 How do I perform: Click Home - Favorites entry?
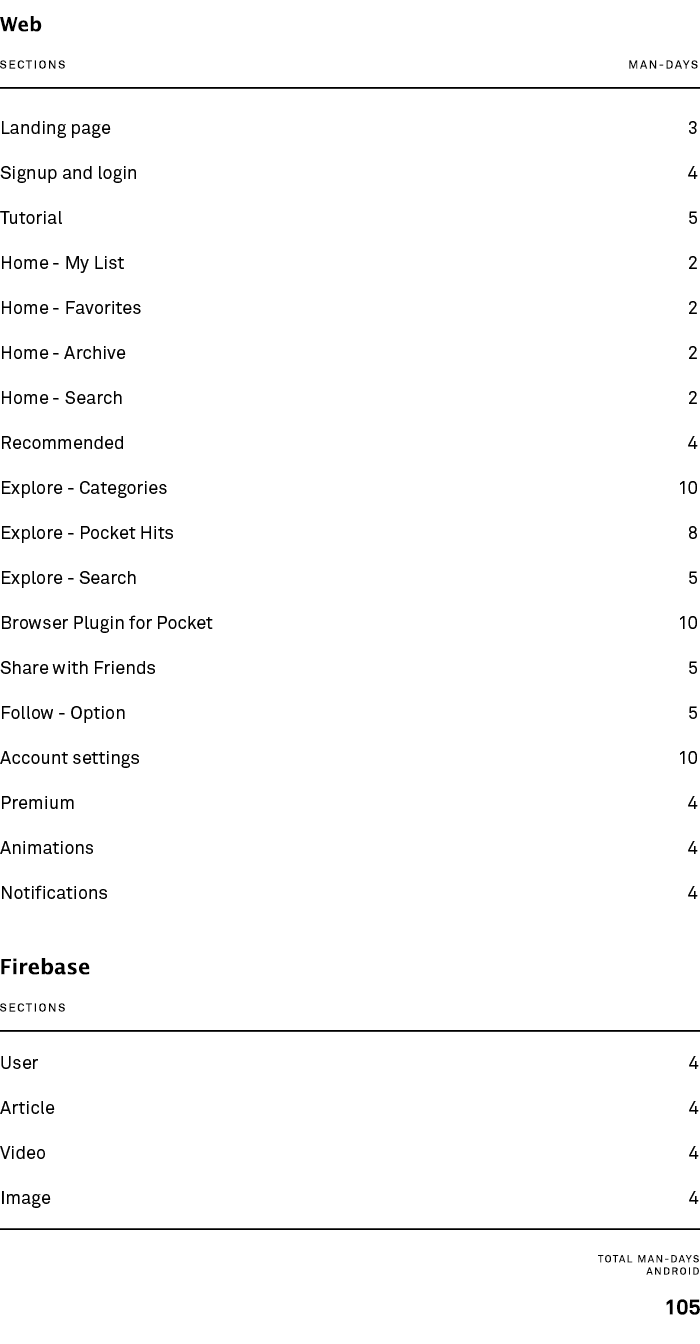pos(350,308)
